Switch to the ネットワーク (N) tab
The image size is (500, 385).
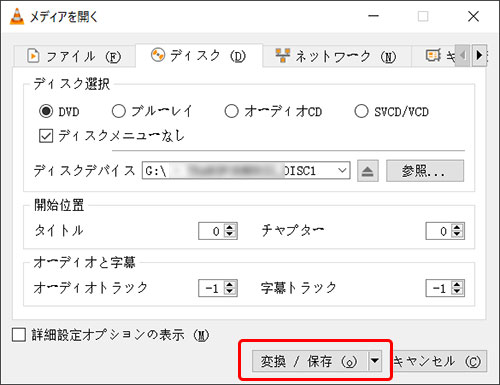pos(336,56)
